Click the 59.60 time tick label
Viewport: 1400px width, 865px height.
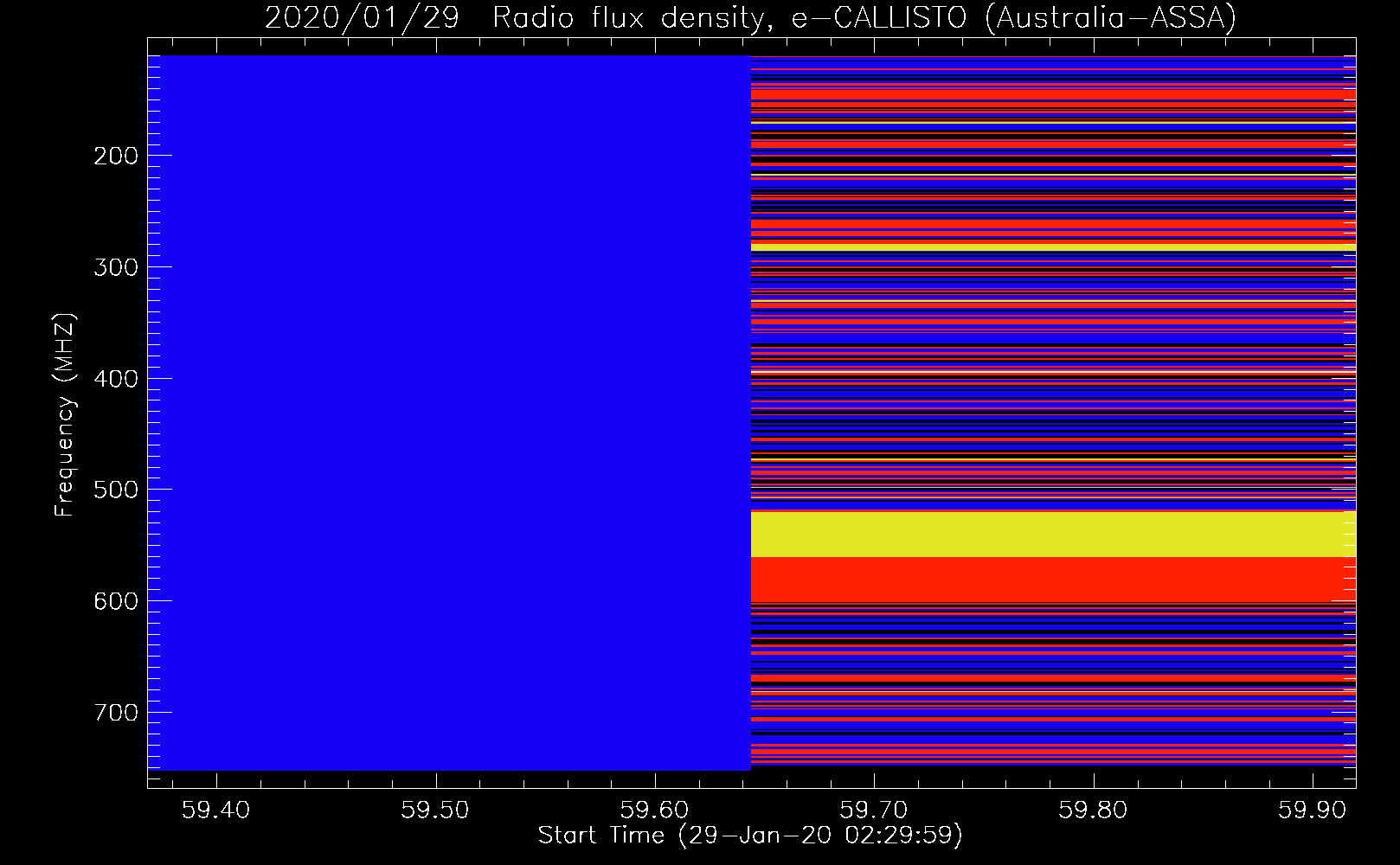[655, 810]
